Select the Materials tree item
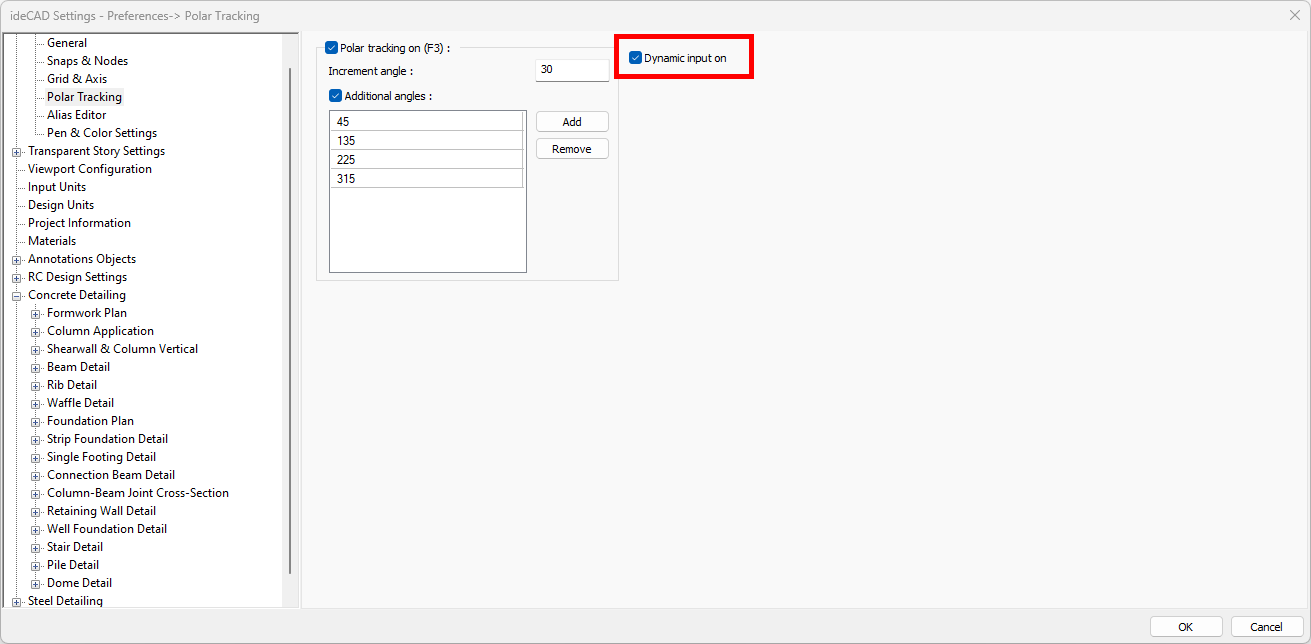Screen dimensions: 1311x644 52,241
